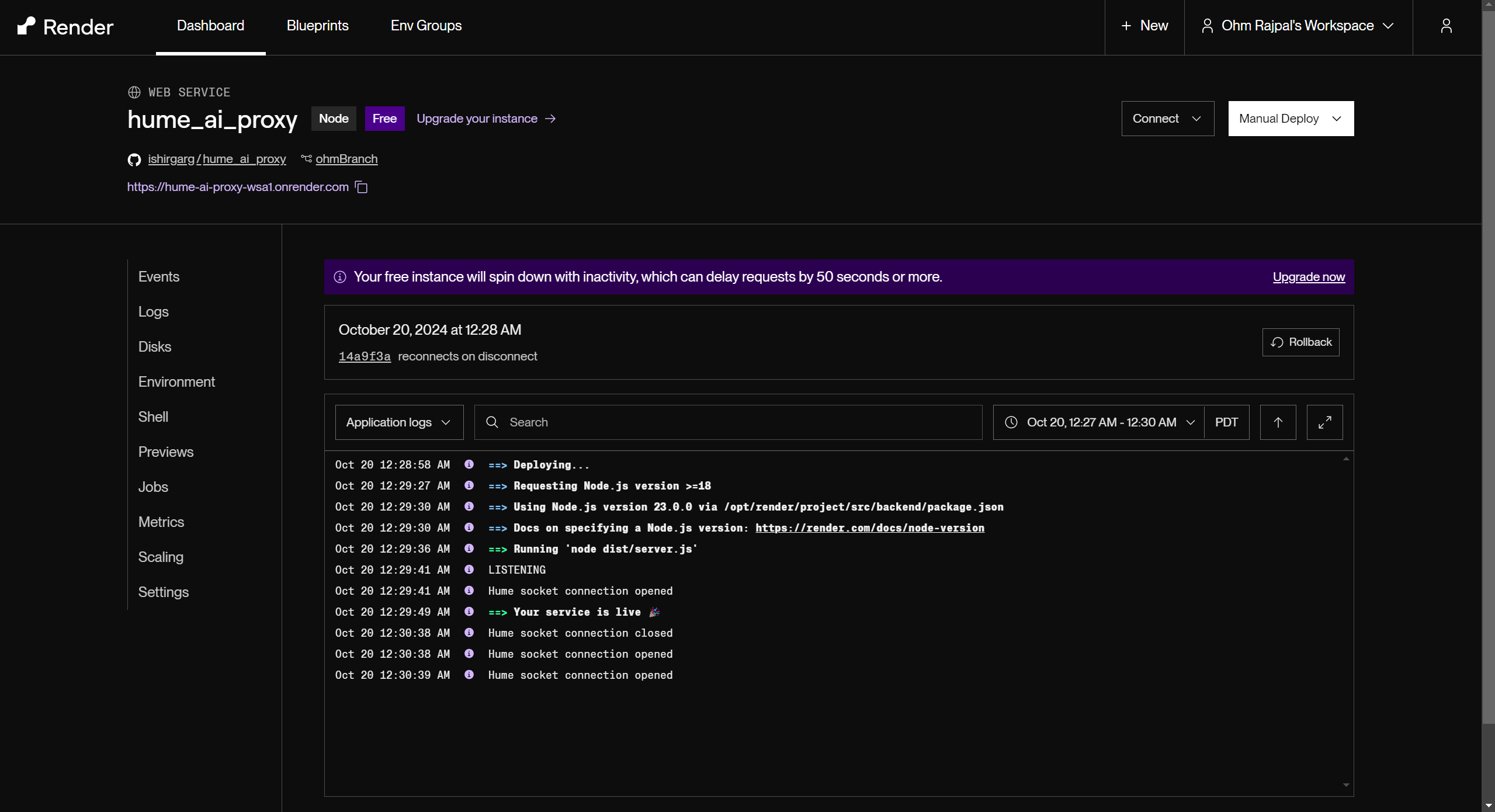Click the info icon in the free instance banner
The width and height of the screenshot is (1495, 812).
[x=340, y=277]
